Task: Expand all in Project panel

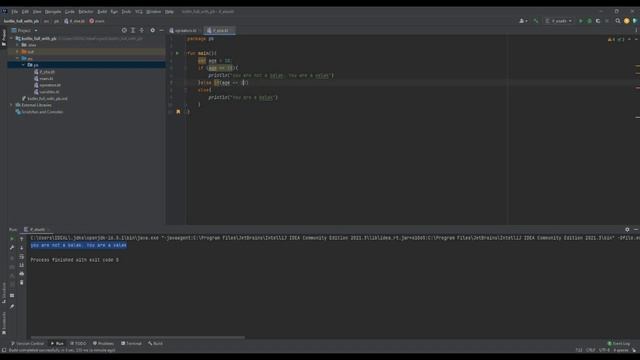Action: click(x=133, y=30)
